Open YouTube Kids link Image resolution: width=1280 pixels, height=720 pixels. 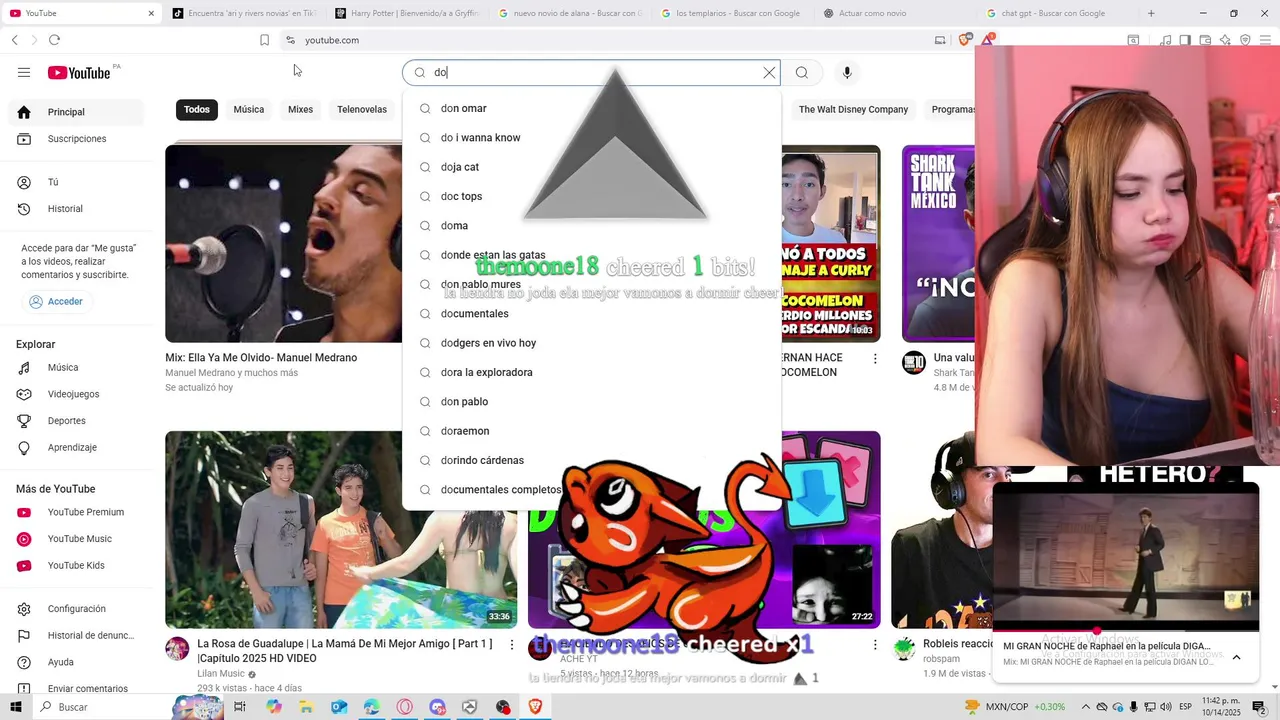[x=78, y=566]
